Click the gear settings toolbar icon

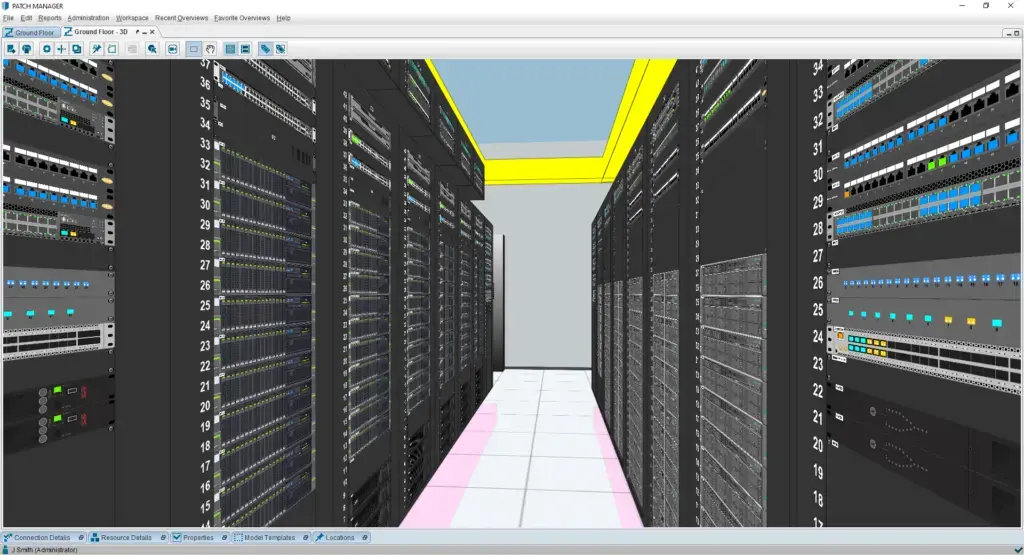[46, 48]
